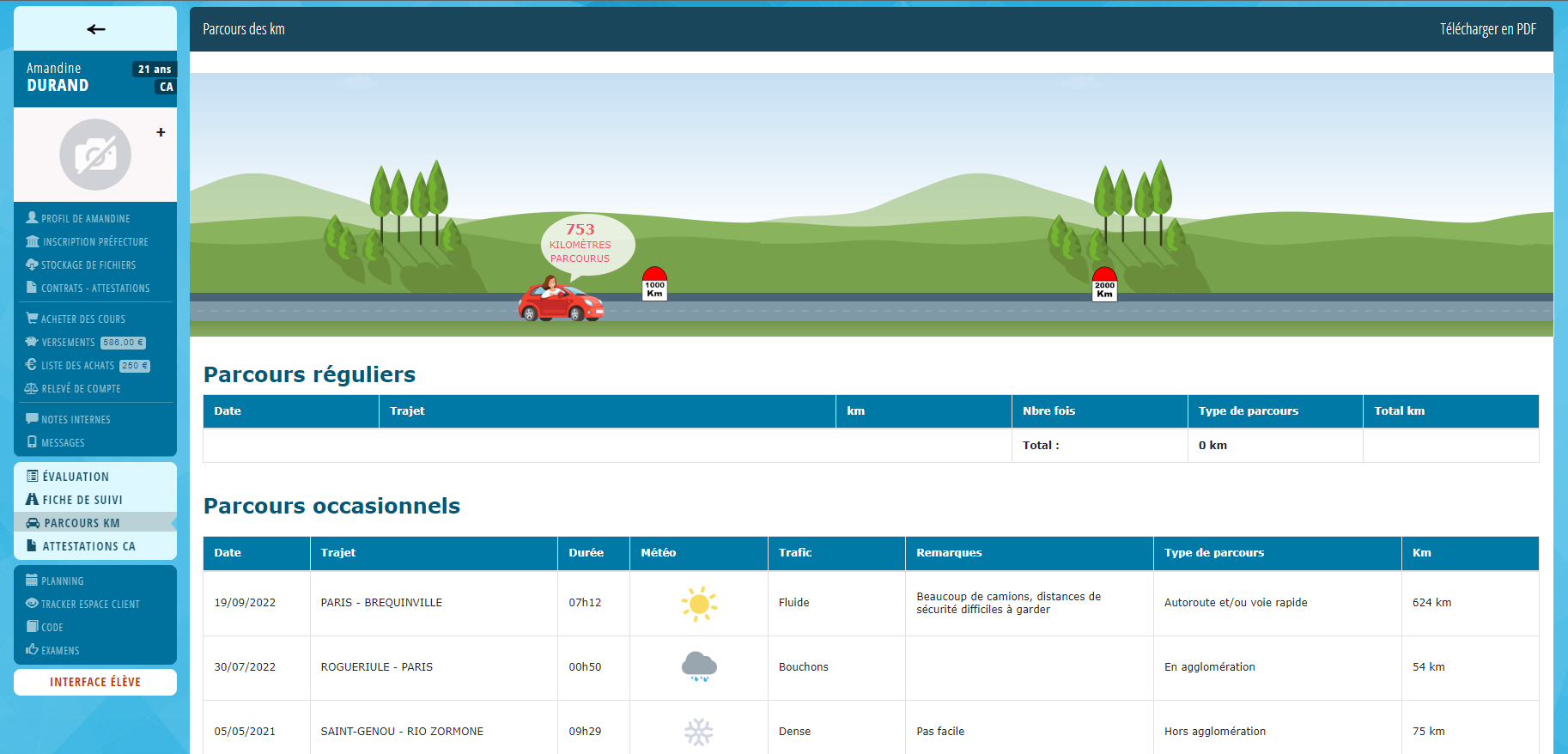Click Télécharger en PDF link

[x=1487, y=29]
